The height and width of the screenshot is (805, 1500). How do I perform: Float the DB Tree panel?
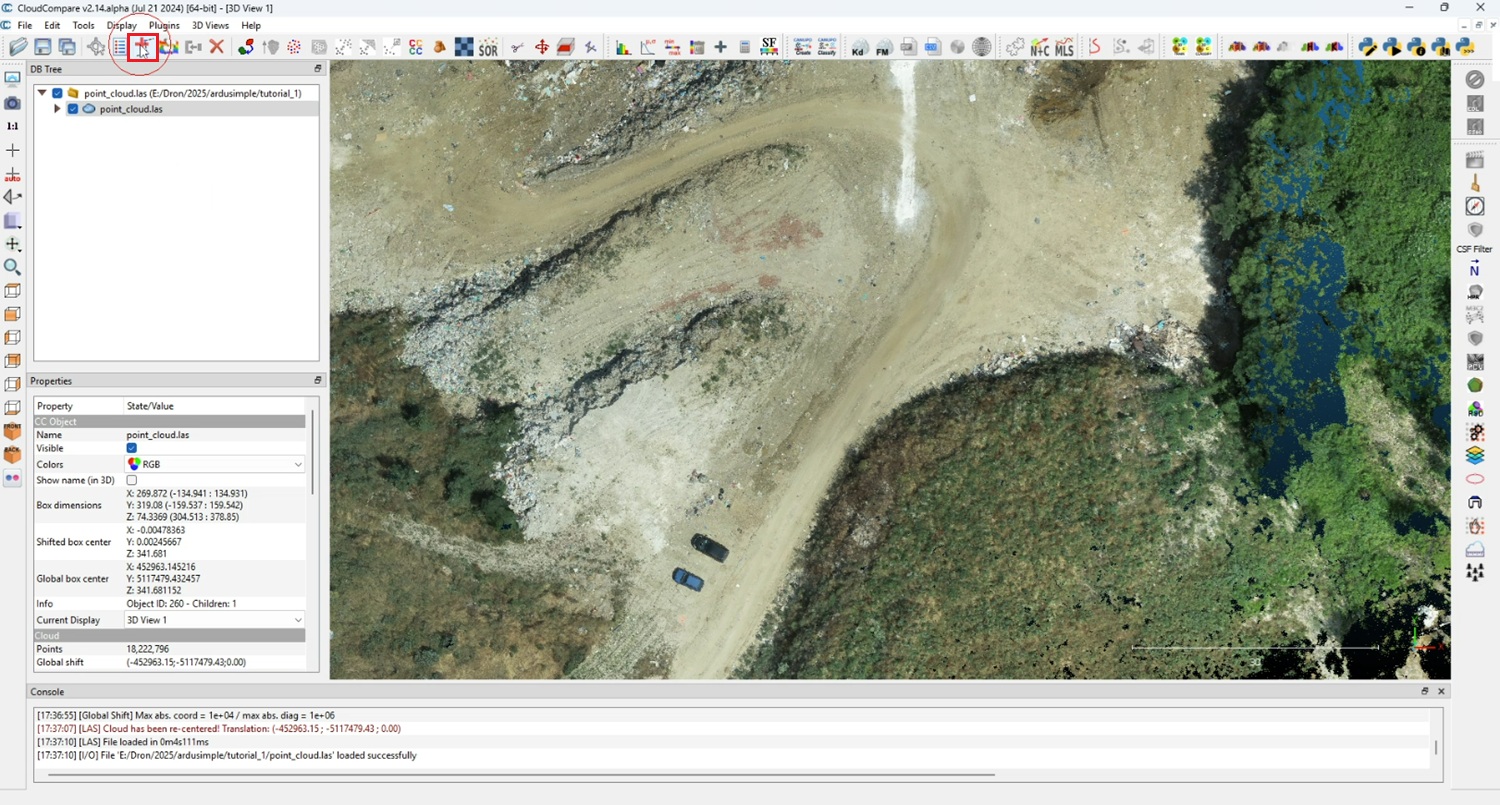318,69
